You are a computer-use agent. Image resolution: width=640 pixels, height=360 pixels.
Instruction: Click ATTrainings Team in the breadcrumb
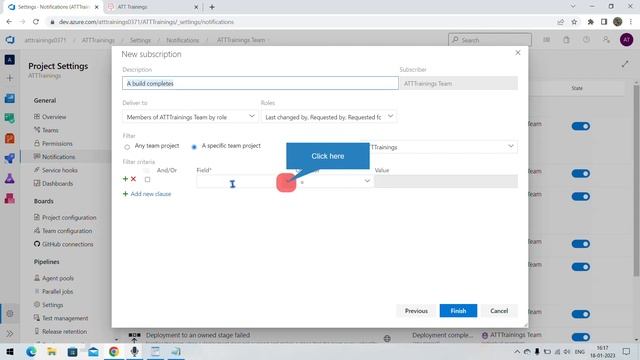(241, 40)
